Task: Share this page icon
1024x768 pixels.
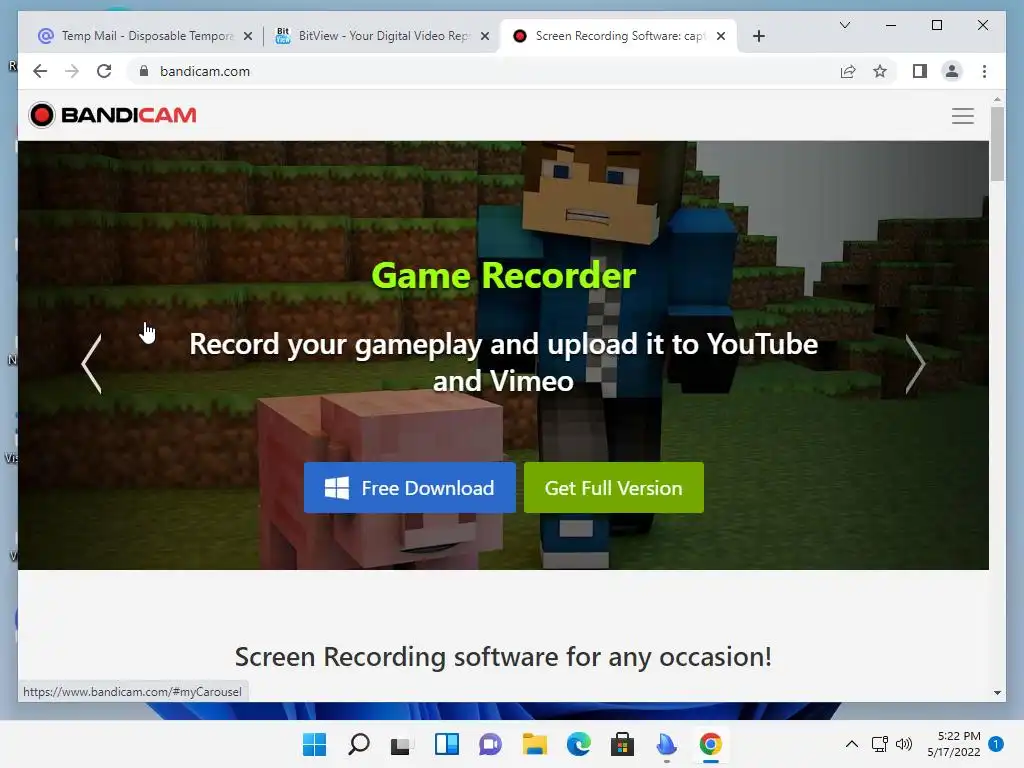Action: [848, 71]
